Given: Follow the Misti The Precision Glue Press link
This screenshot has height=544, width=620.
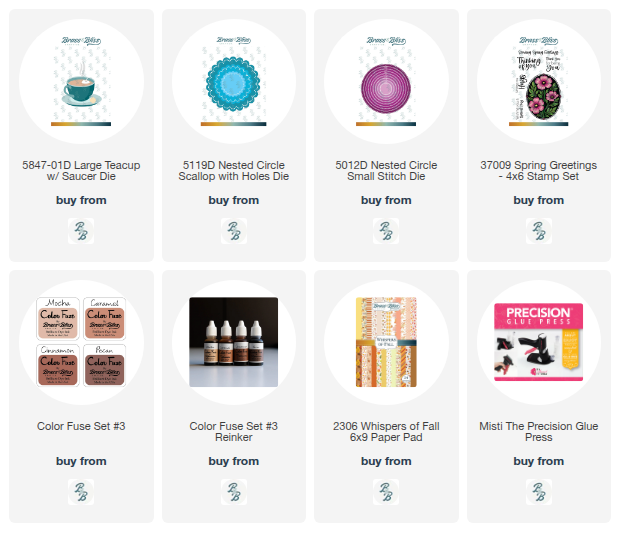Looking at the screenshot, I should pos(539,432).
